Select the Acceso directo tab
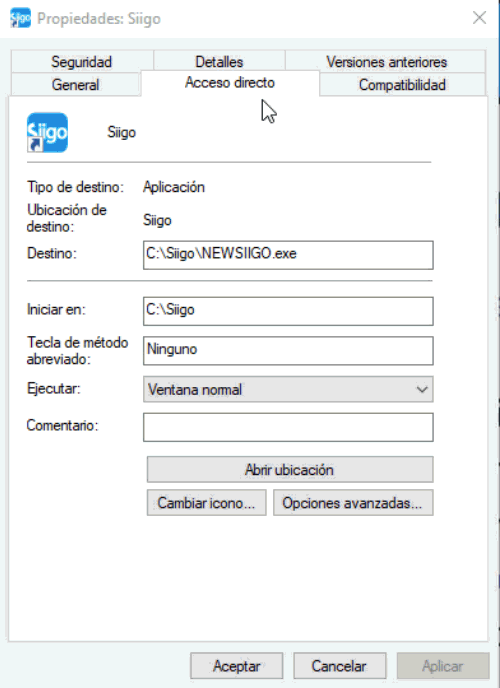The height and width of the screenshot is (688, 500). (x=230, y=82)
